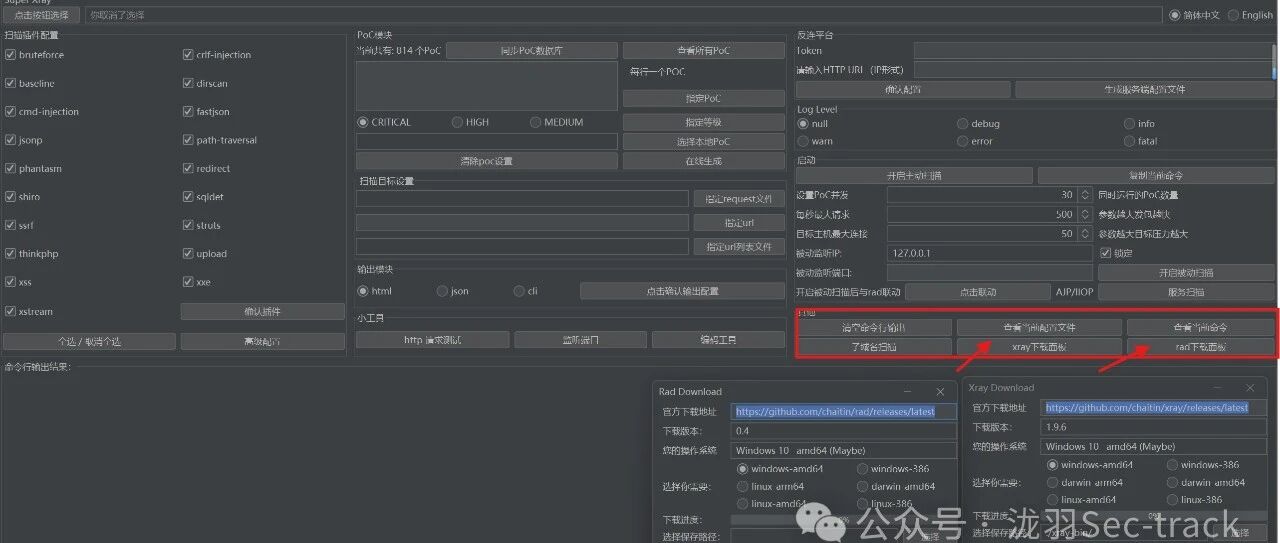The image size is (1280, 543).
Task: Adjust the 每秒最大请求 spinner arrows
Action: pyautogui.click(x=1086, y=214)
